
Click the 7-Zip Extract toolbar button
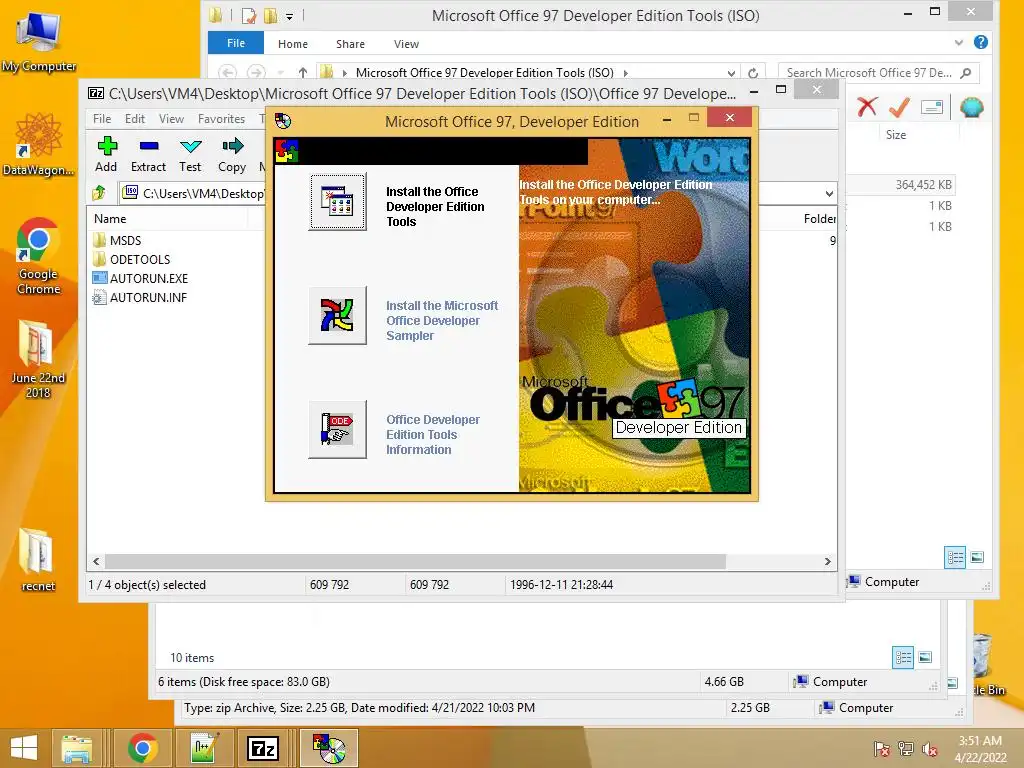click(x=148, y=155)
